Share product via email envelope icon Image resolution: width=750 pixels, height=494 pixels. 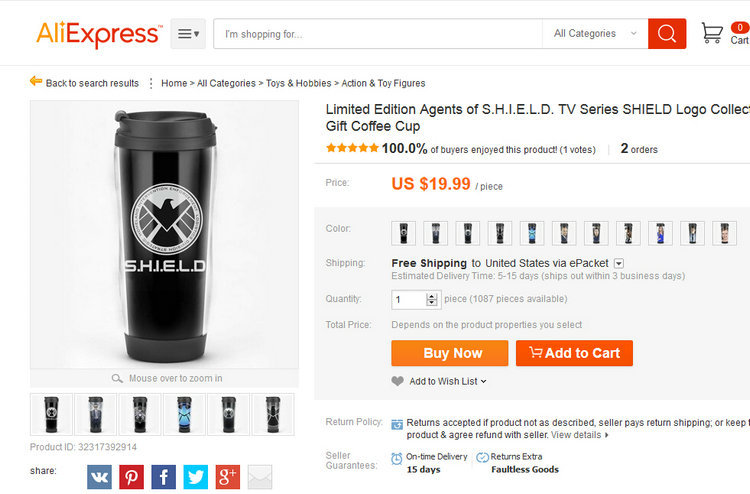pos(260,477)
